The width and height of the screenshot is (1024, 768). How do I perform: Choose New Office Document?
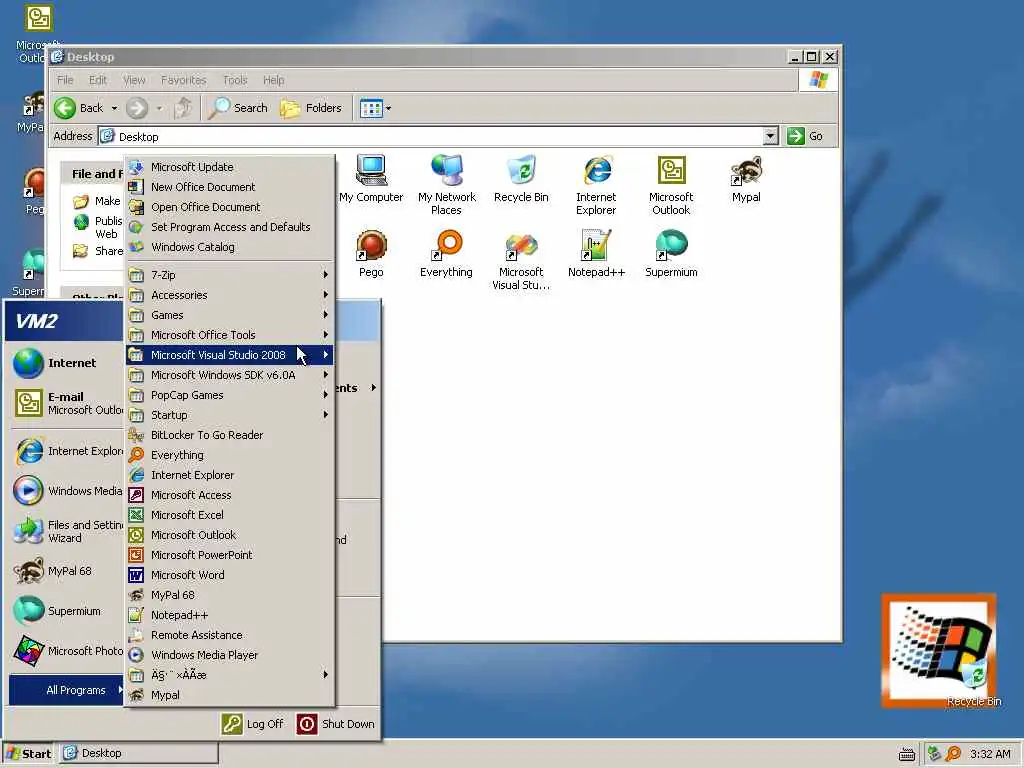click(x=230, y=187)
